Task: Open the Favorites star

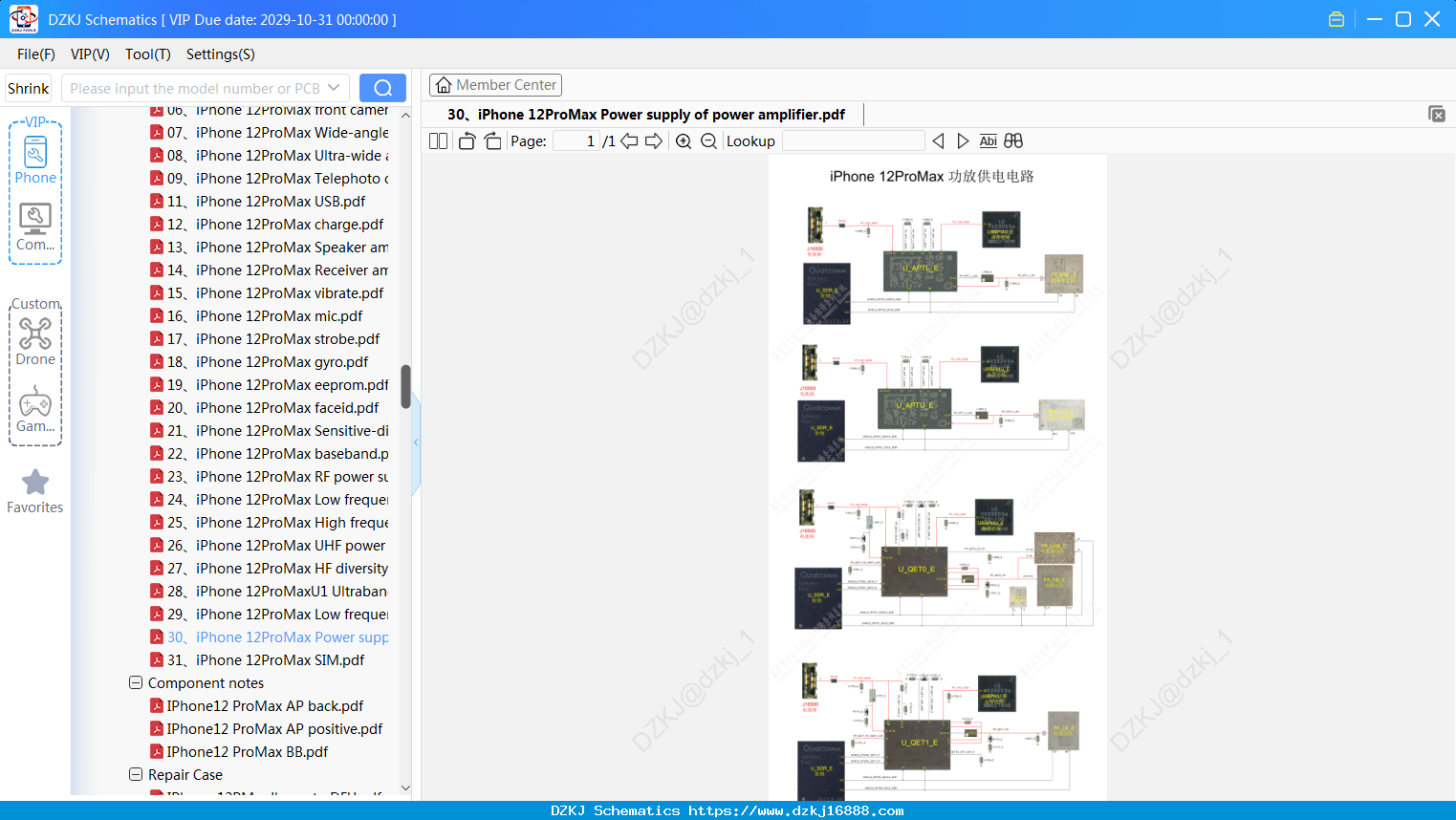Action: tap(35, 482)
